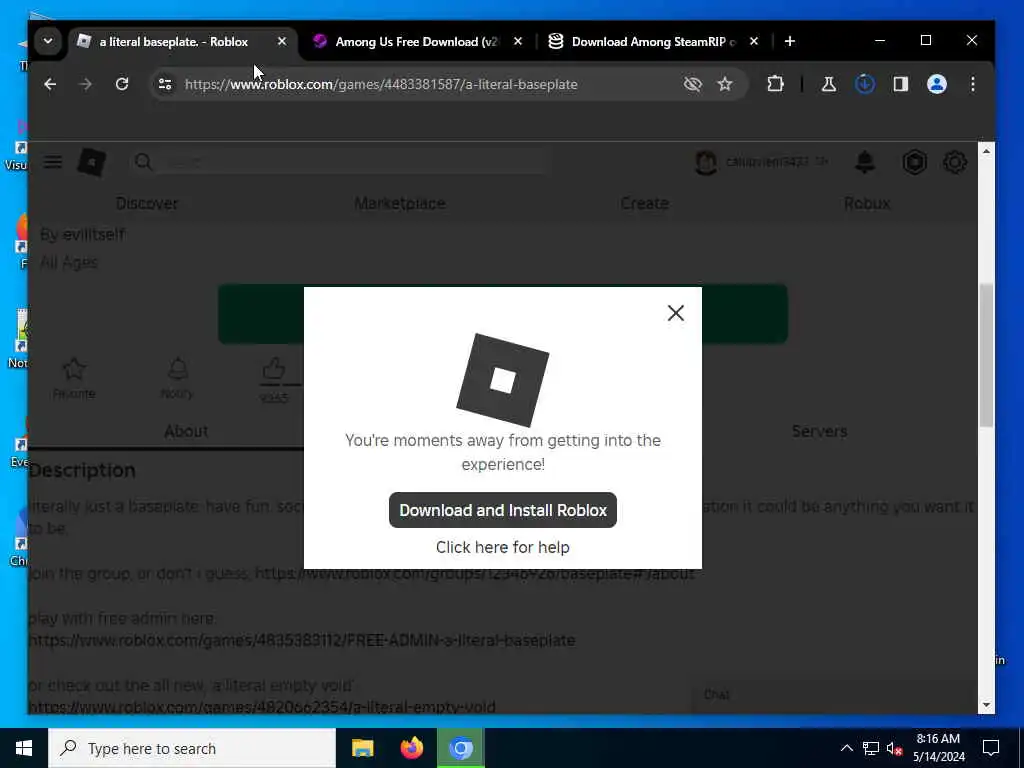Open the Robux hexagon icon

(x=914, y=162)
